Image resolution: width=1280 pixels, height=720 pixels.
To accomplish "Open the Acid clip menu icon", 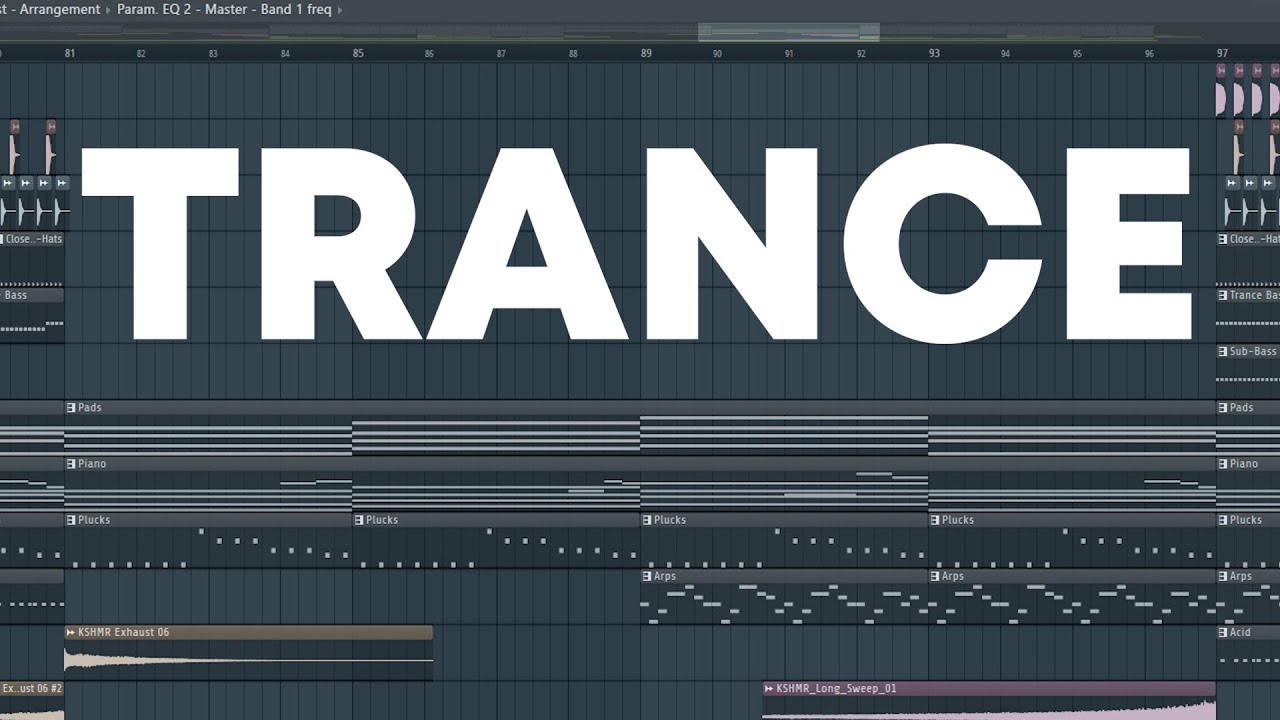I will click(x=1223, y=632).
